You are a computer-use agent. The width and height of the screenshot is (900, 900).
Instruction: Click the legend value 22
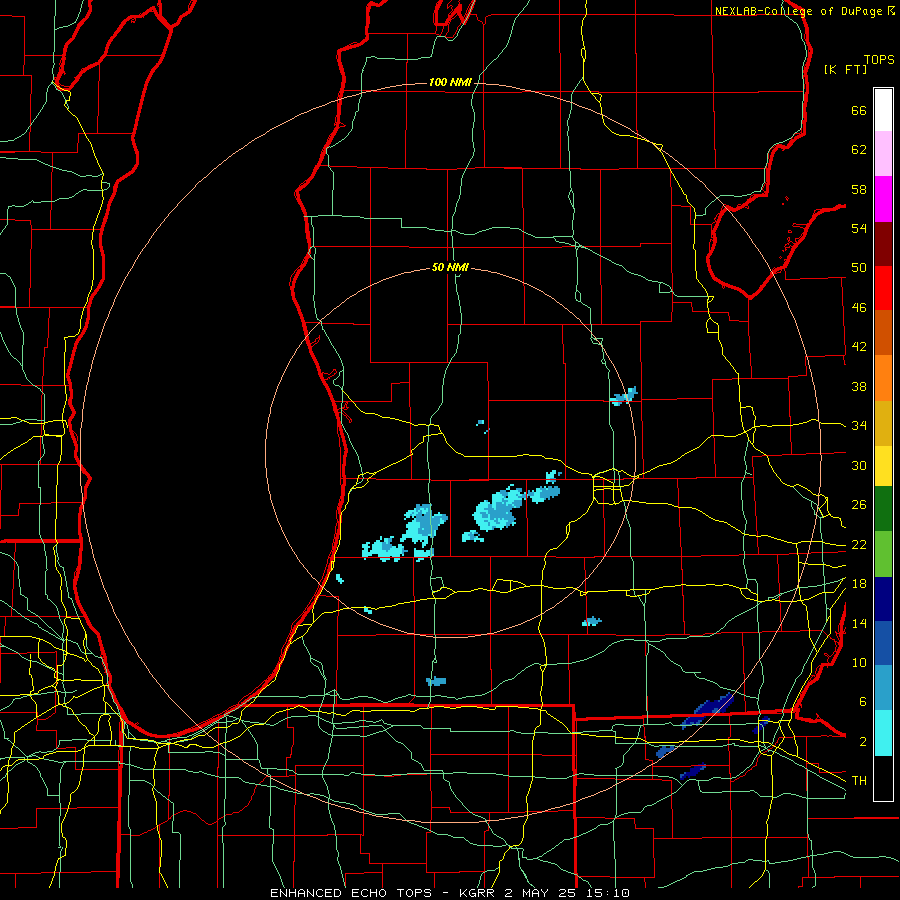coord(859,545)
